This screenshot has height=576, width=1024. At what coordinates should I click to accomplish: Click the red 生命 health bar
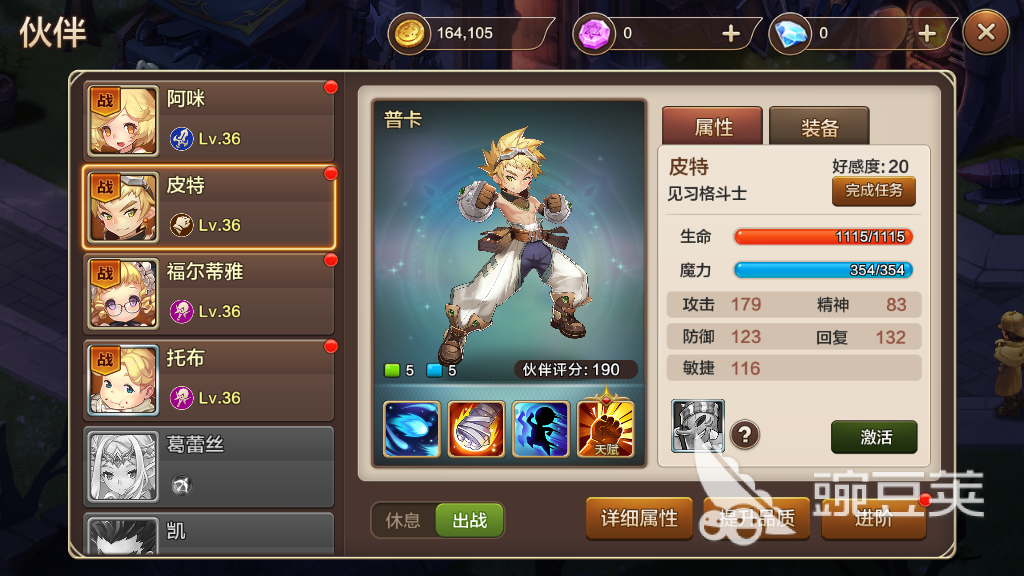[823, 236]
